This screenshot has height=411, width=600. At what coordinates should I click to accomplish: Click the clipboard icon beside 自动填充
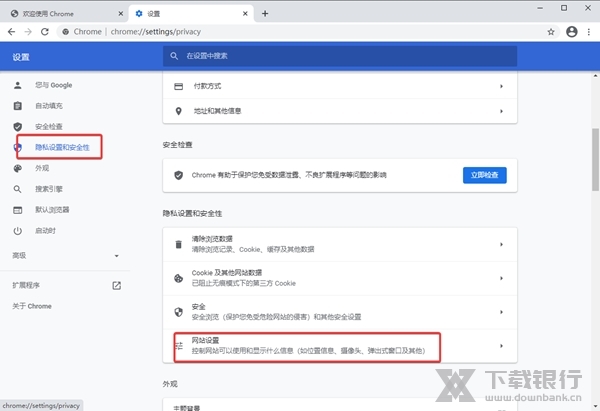point(18,106)
